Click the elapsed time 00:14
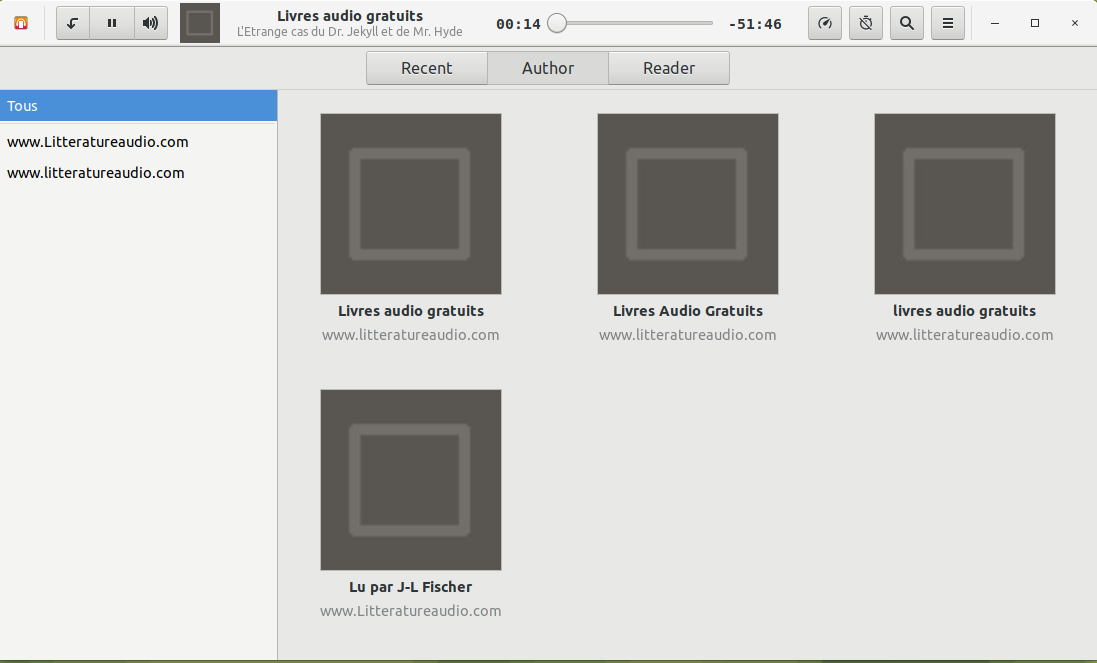The height and width of the screenshot is (663, 1097). (518, 24)
